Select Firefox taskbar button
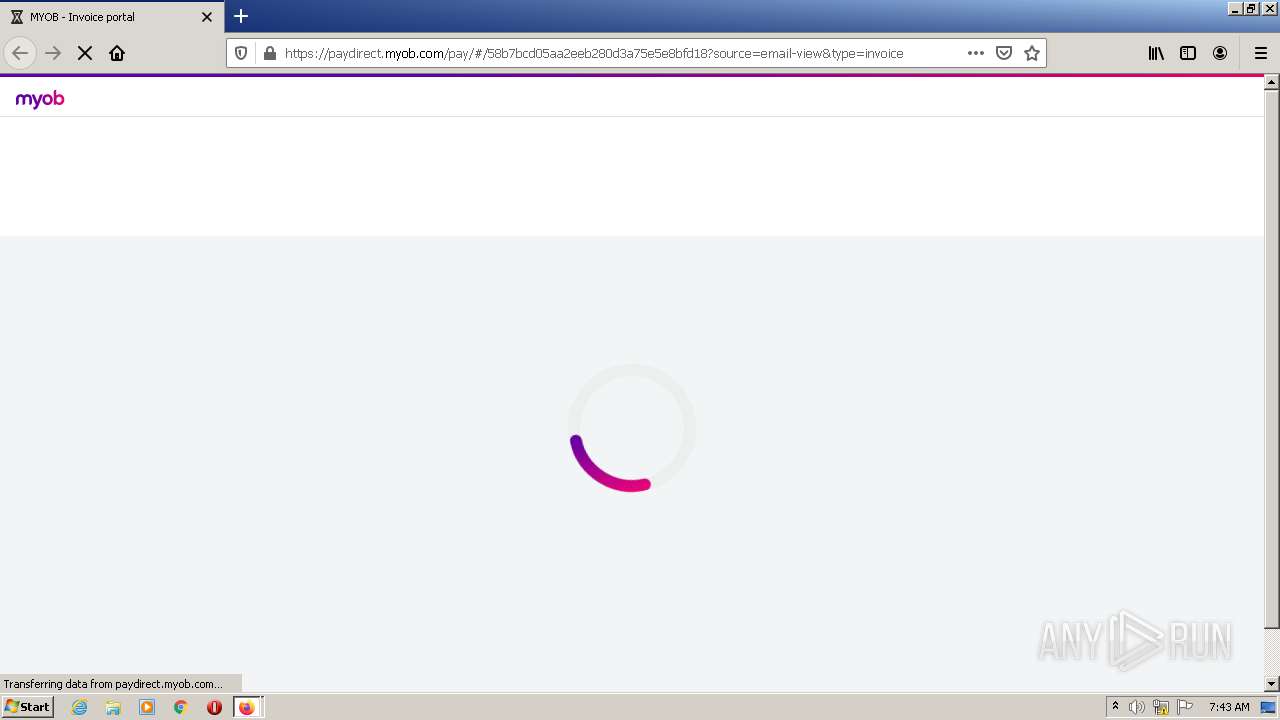The width and height of the screenshot is (1280, 720). 247,707
